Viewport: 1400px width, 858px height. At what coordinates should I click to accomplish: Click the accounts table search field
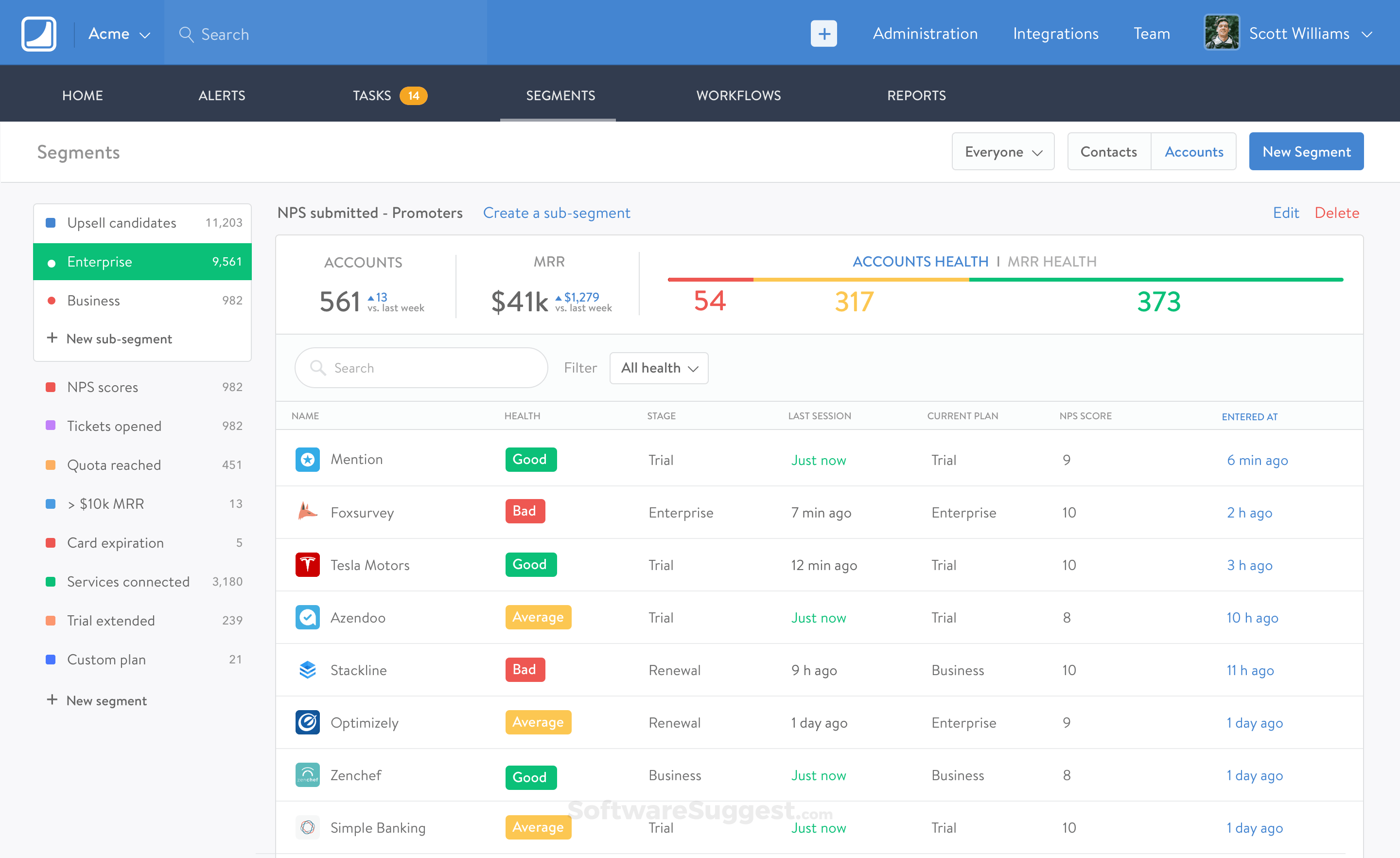421,368
